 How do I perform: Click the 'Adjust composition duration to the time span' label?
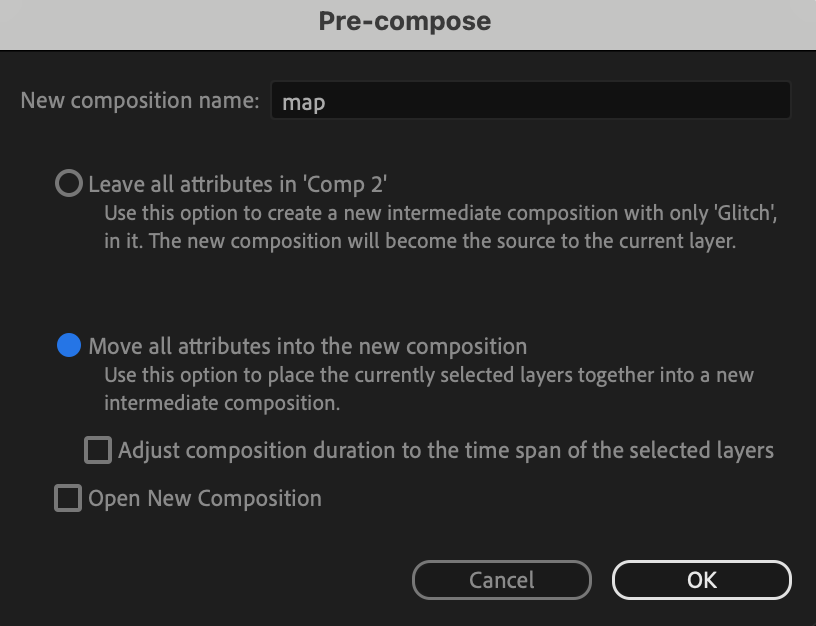point(445,450)
